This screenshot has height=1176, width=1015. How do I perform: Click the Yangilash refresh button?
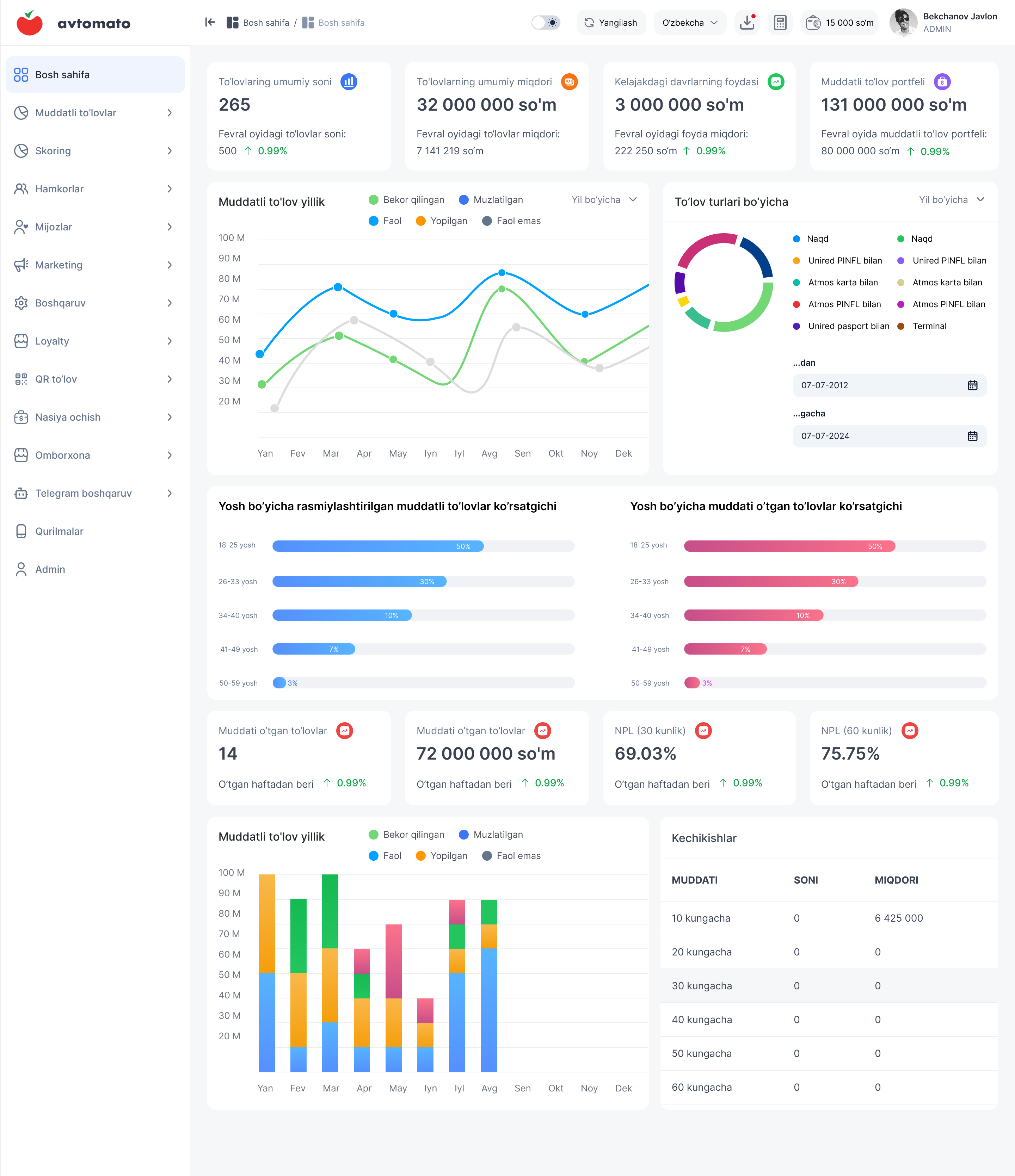[611, 23]
